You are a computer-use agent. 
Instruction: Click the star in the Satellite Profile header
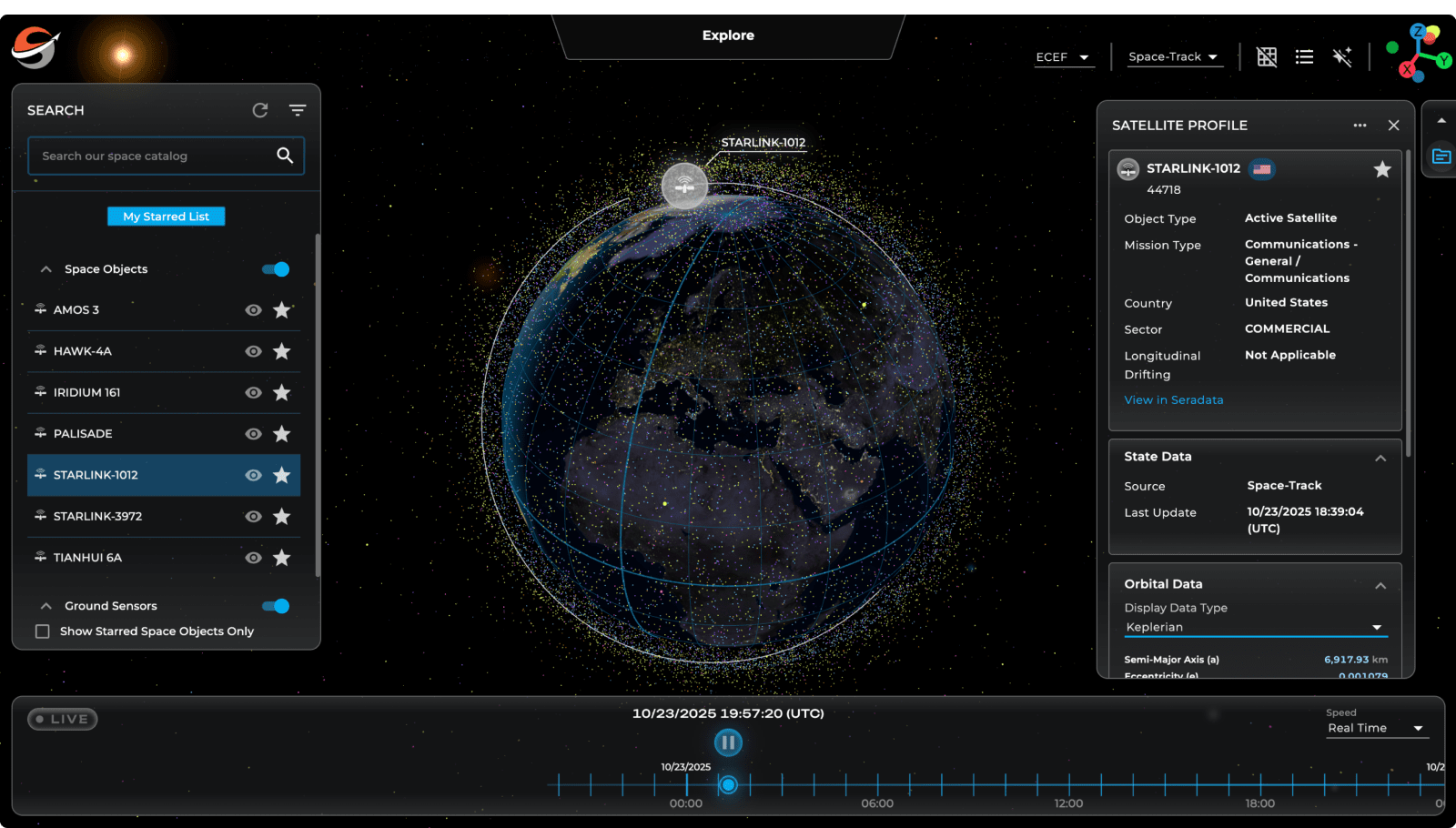[x=1382, y=169]
